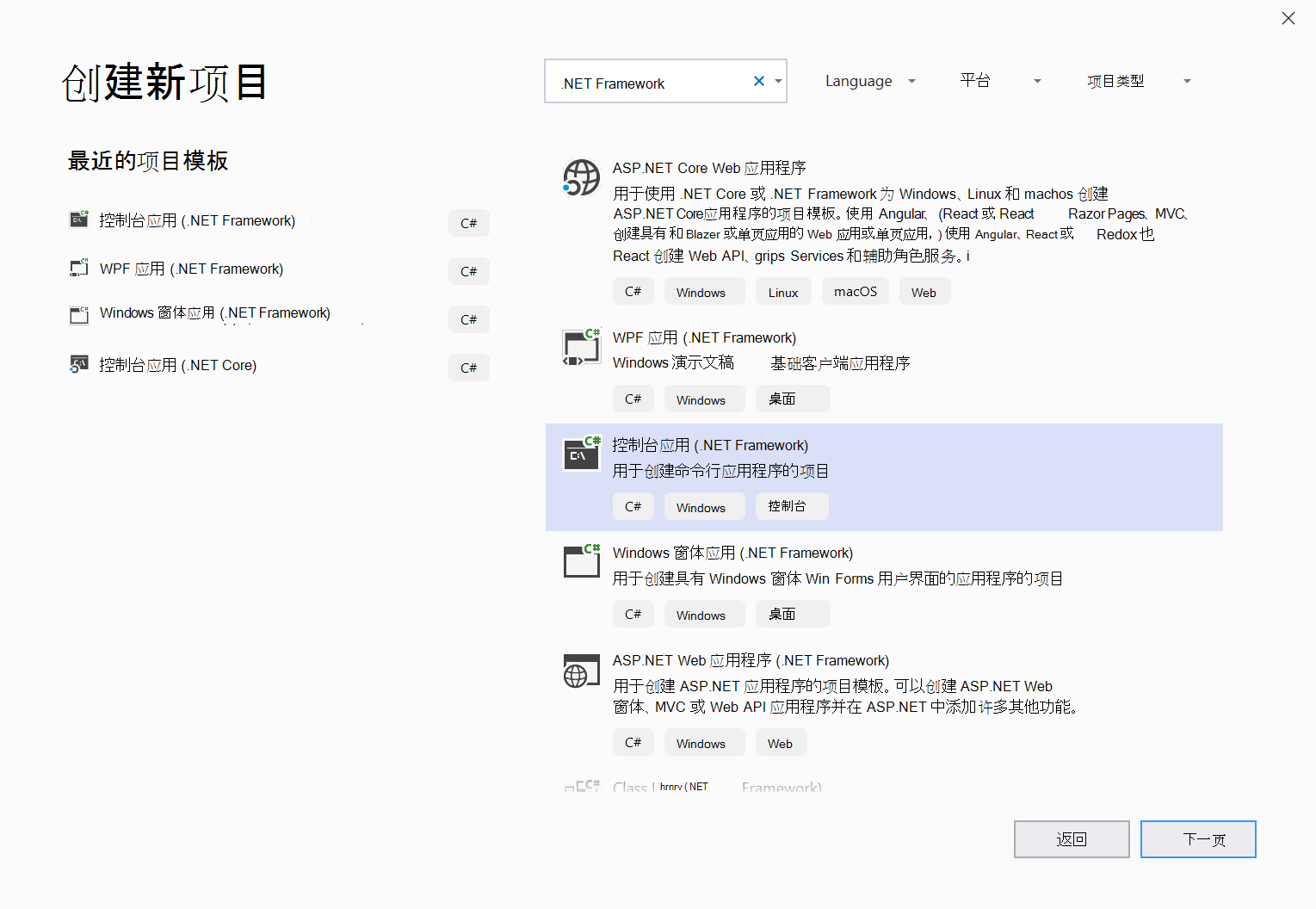
Task: Close the 创建新项目 dialog
Action: (x=1288, y=18)
